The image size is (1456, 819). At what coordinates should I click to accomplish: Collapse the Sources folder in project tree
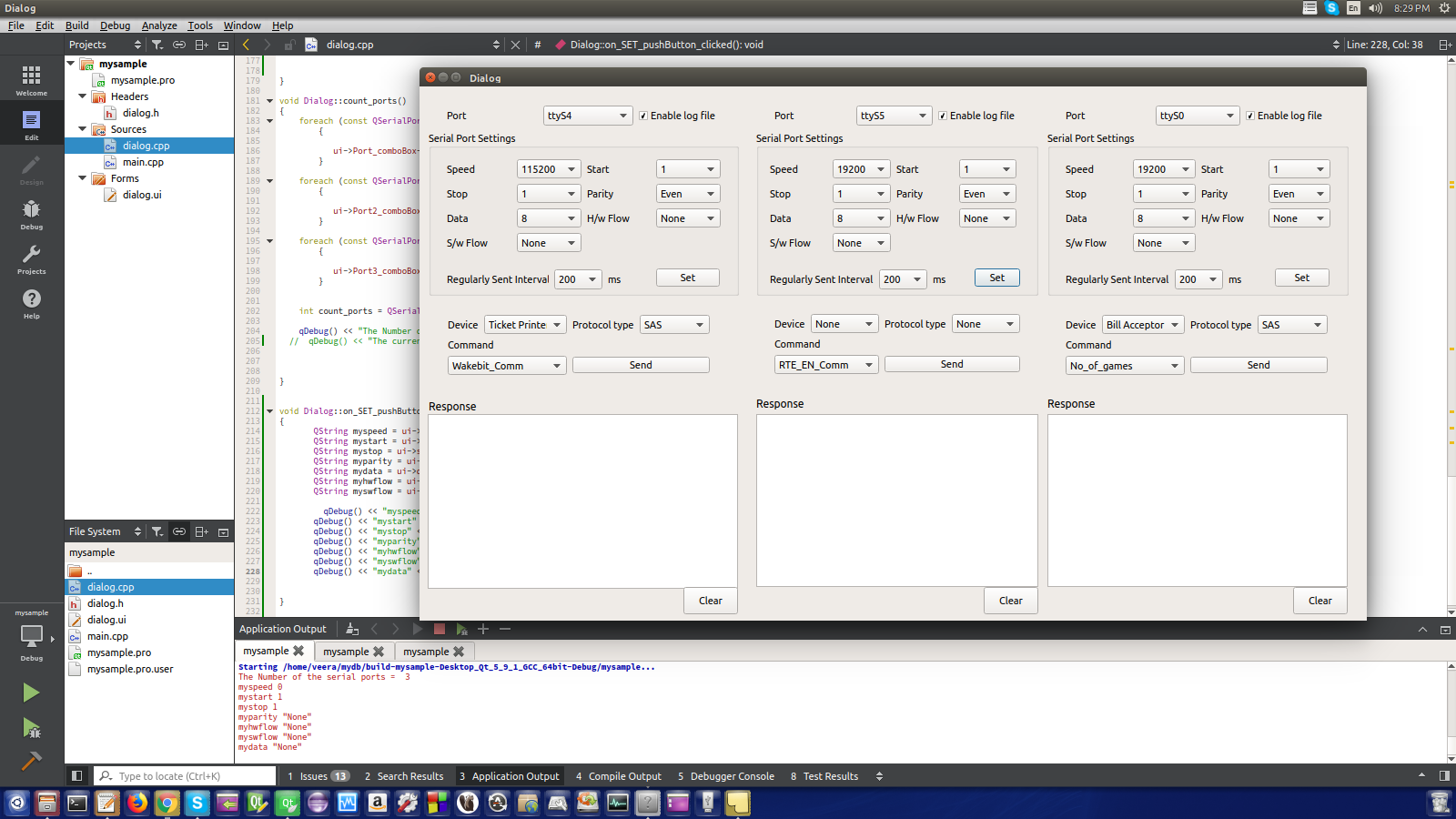[x=83, y=129]
